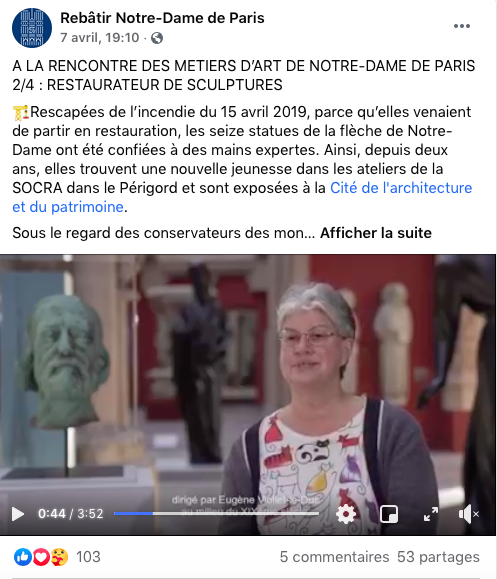Click the Rebâtir Notre-Dame page avatar
497x579 pixels.
pyautogui.click(x=32, y=28)
